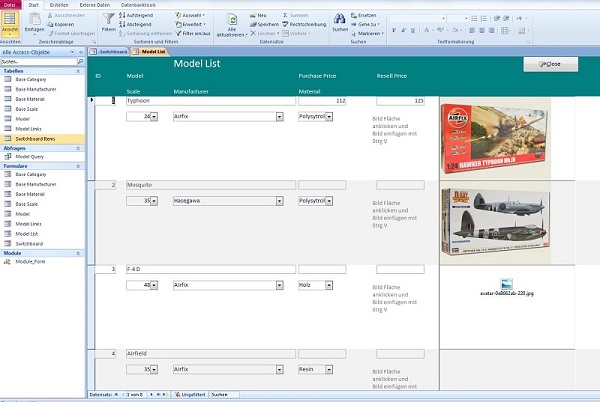Viewport: 600px width, 402px height.
Task: Click the Airfix Typhoon box image
Action: pyautogui.click(x=495, y=138)
